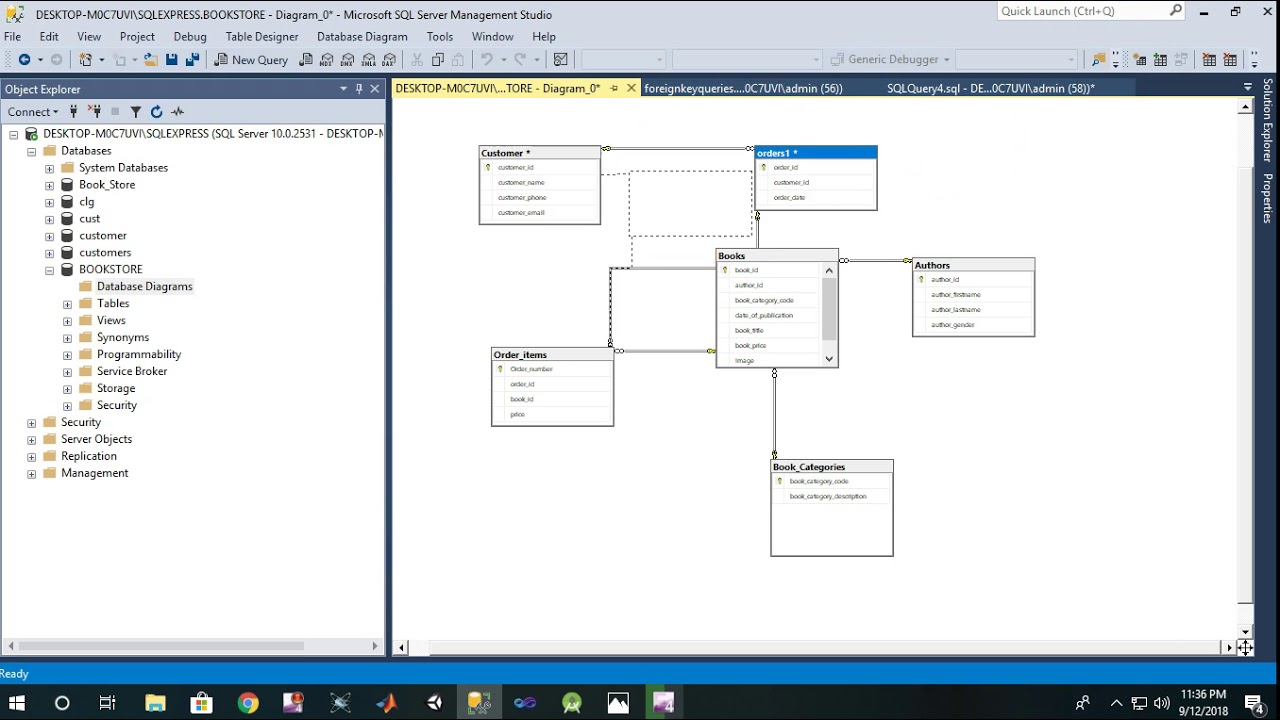Open the Debug menu

coord(190,37)
